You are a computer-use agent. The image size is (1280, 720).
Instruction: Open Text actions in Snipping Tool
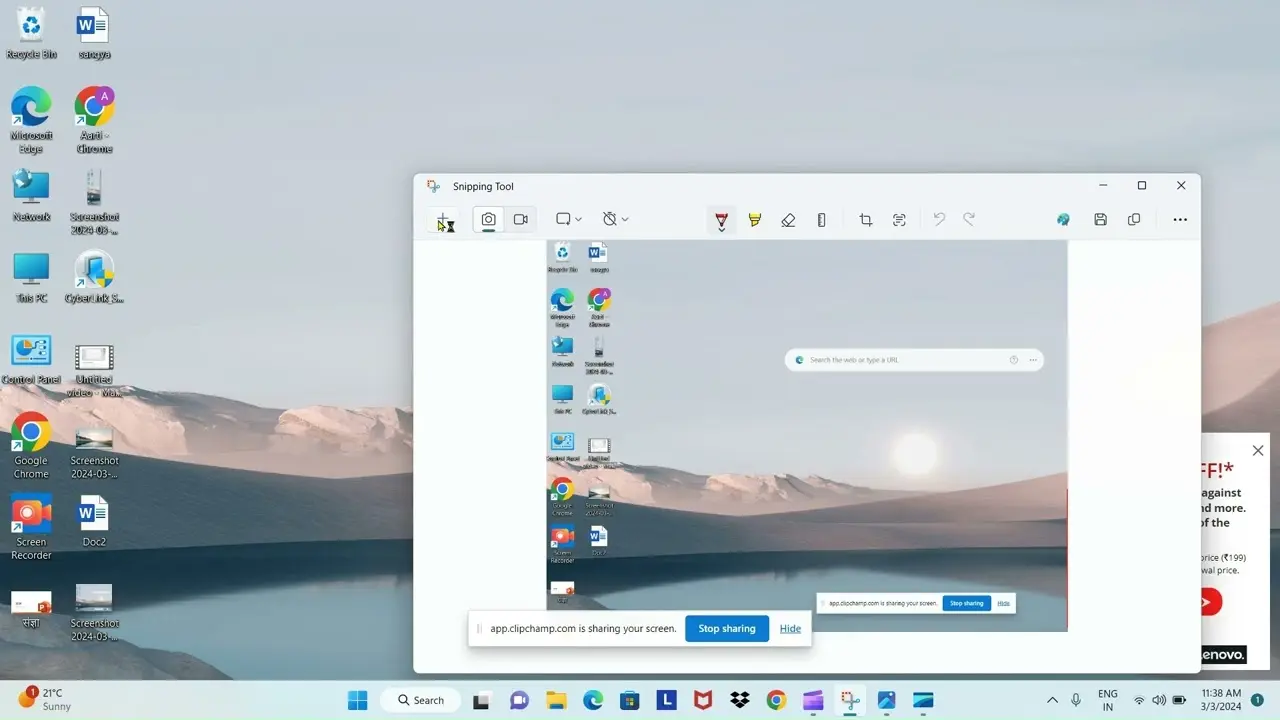[899, 220]
